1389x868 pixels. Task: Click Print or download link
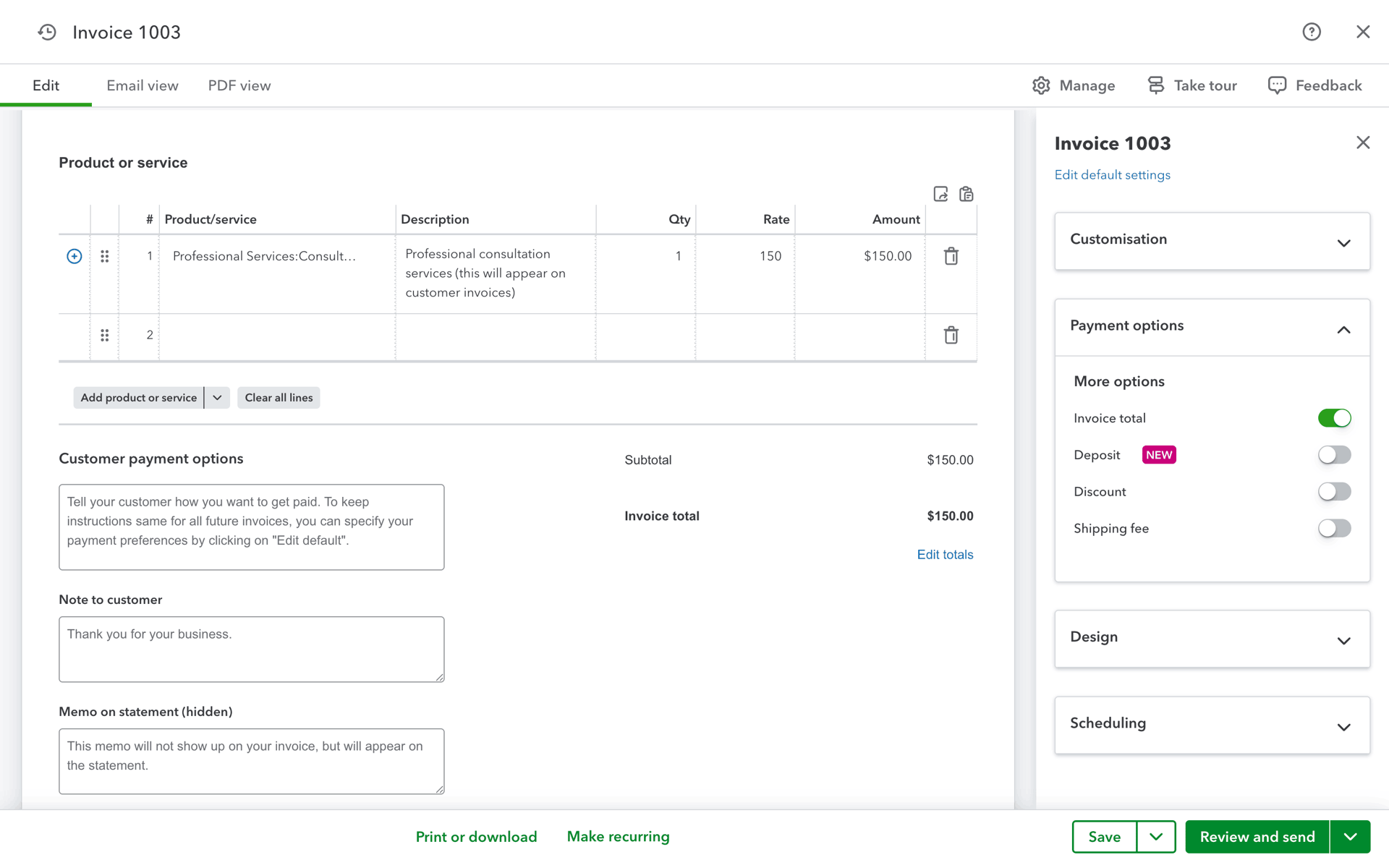[476, 837]
